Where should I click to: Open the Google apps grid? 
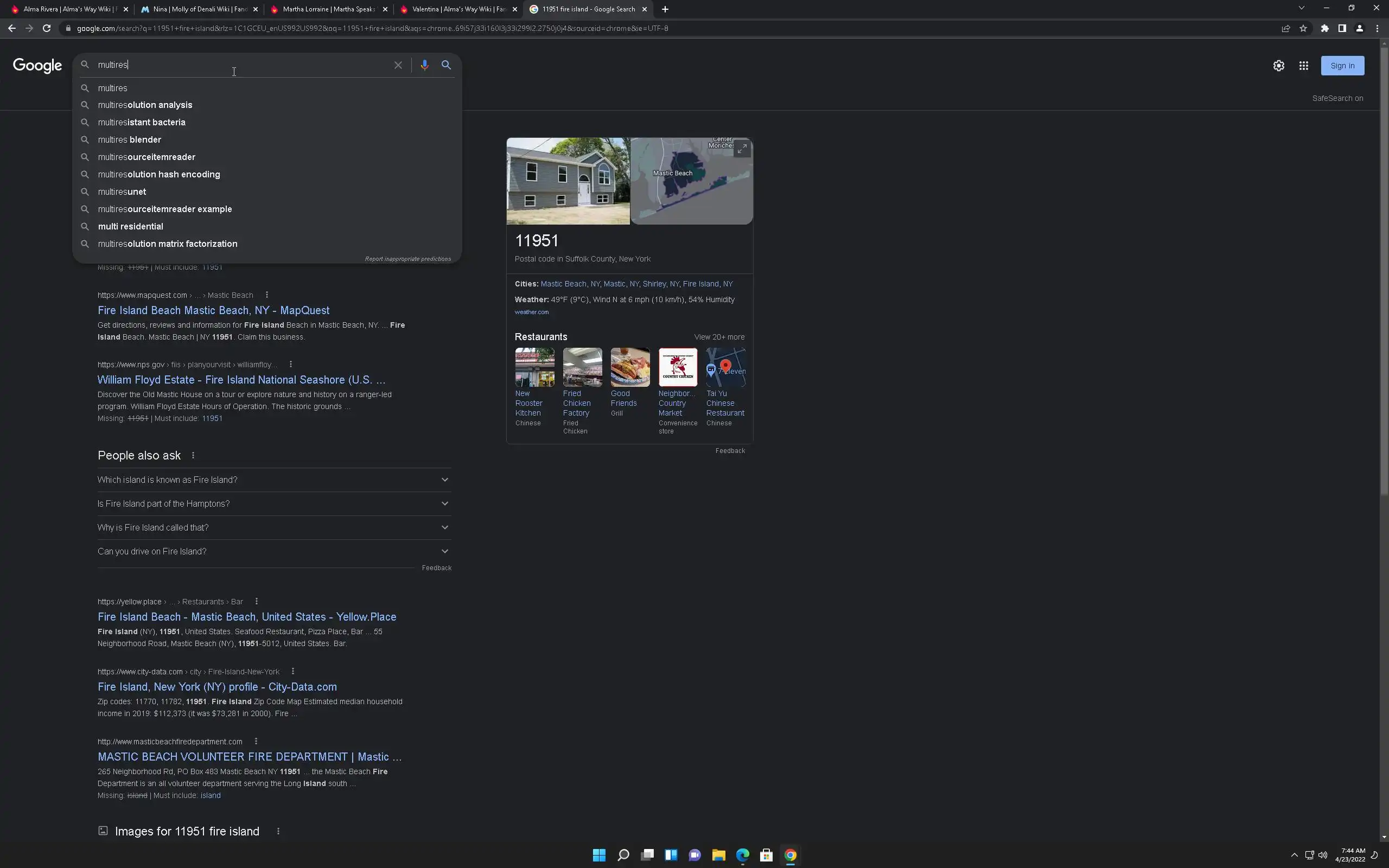coord(1303,66)
